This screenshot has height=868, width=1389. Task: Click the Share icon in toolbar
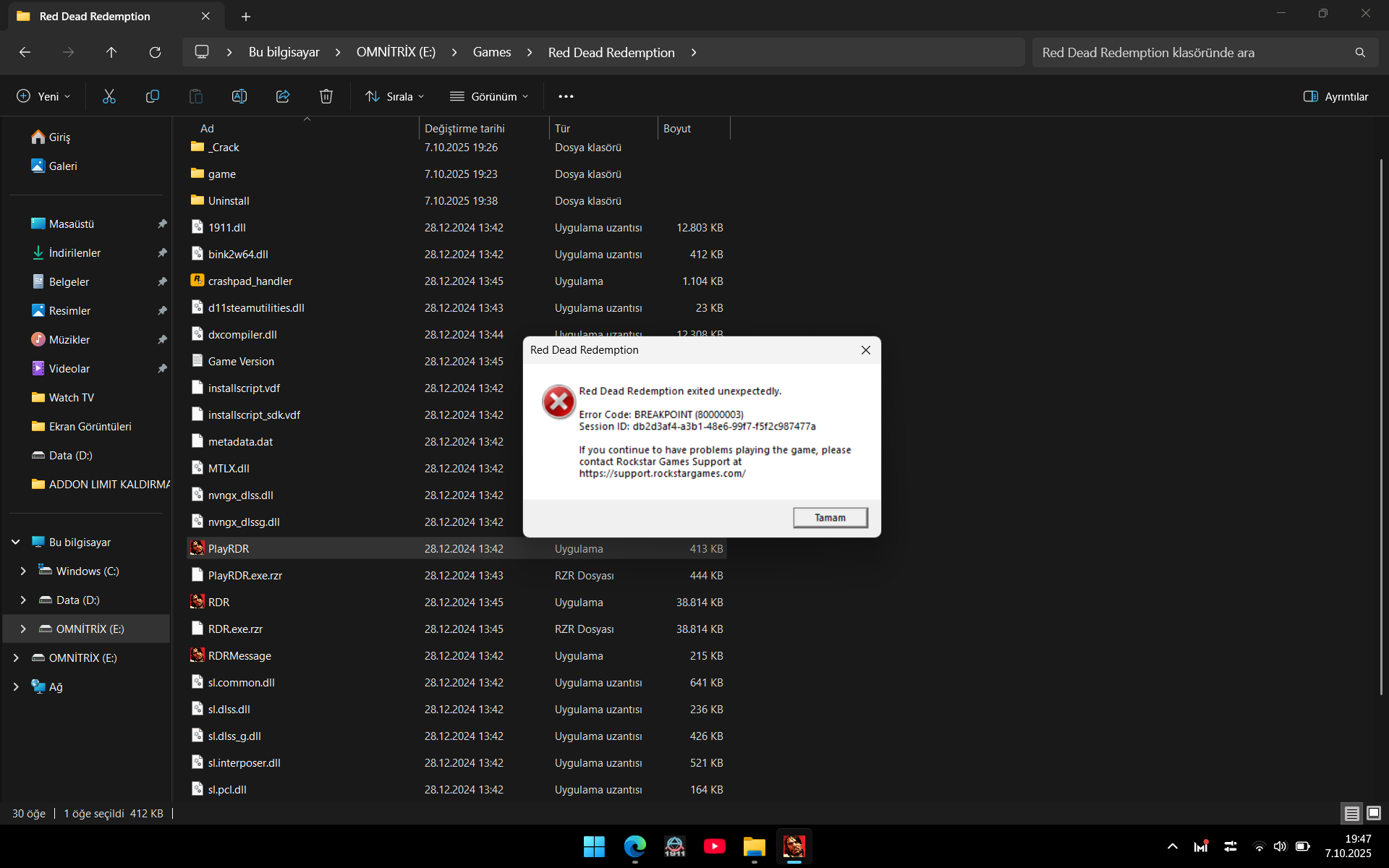(x=283, y=96)
